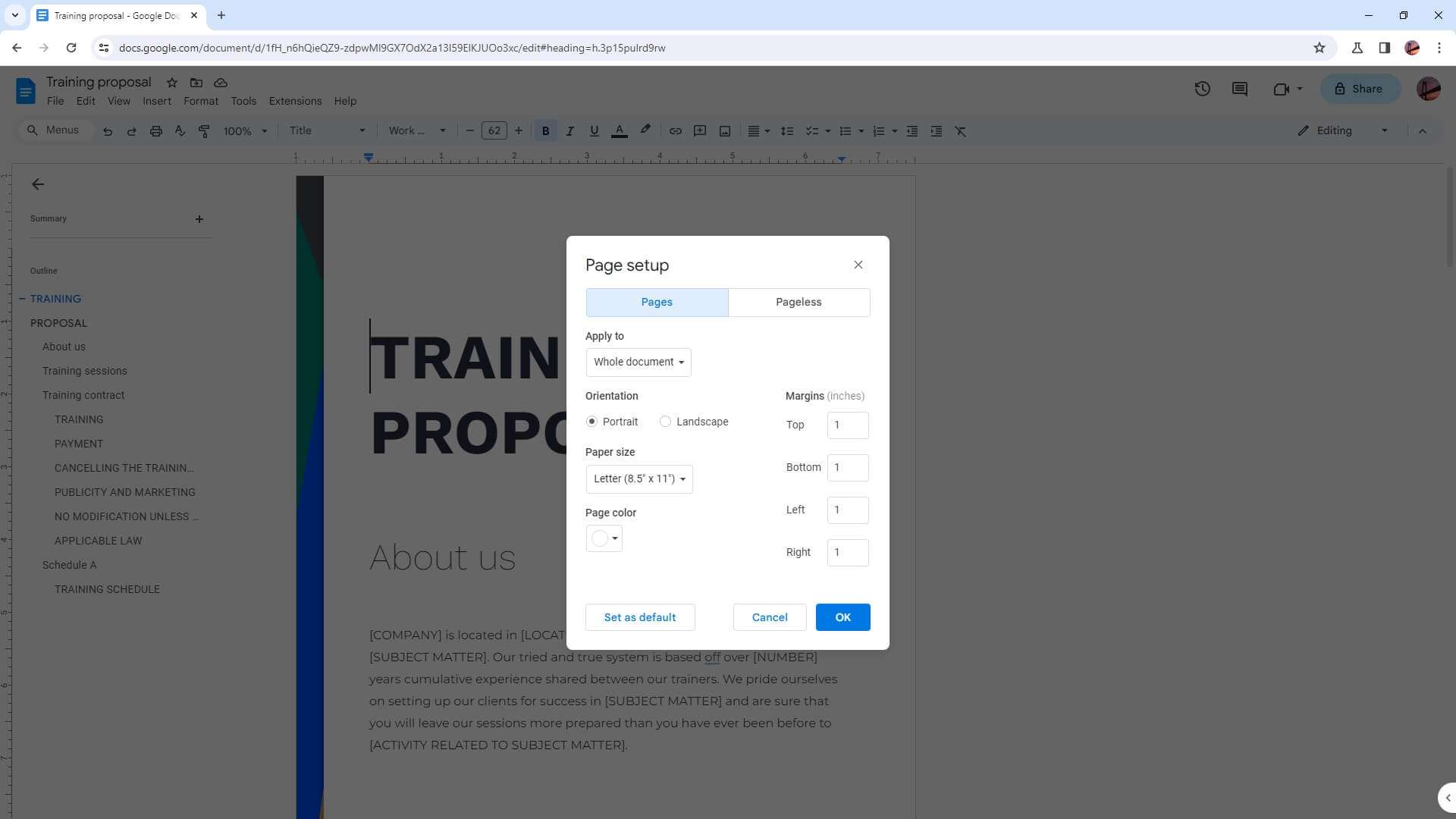The width and height of the screenshot is (1456, 819).
Task: Open the paragraph style Title dropdown
Action: (327, 131)
